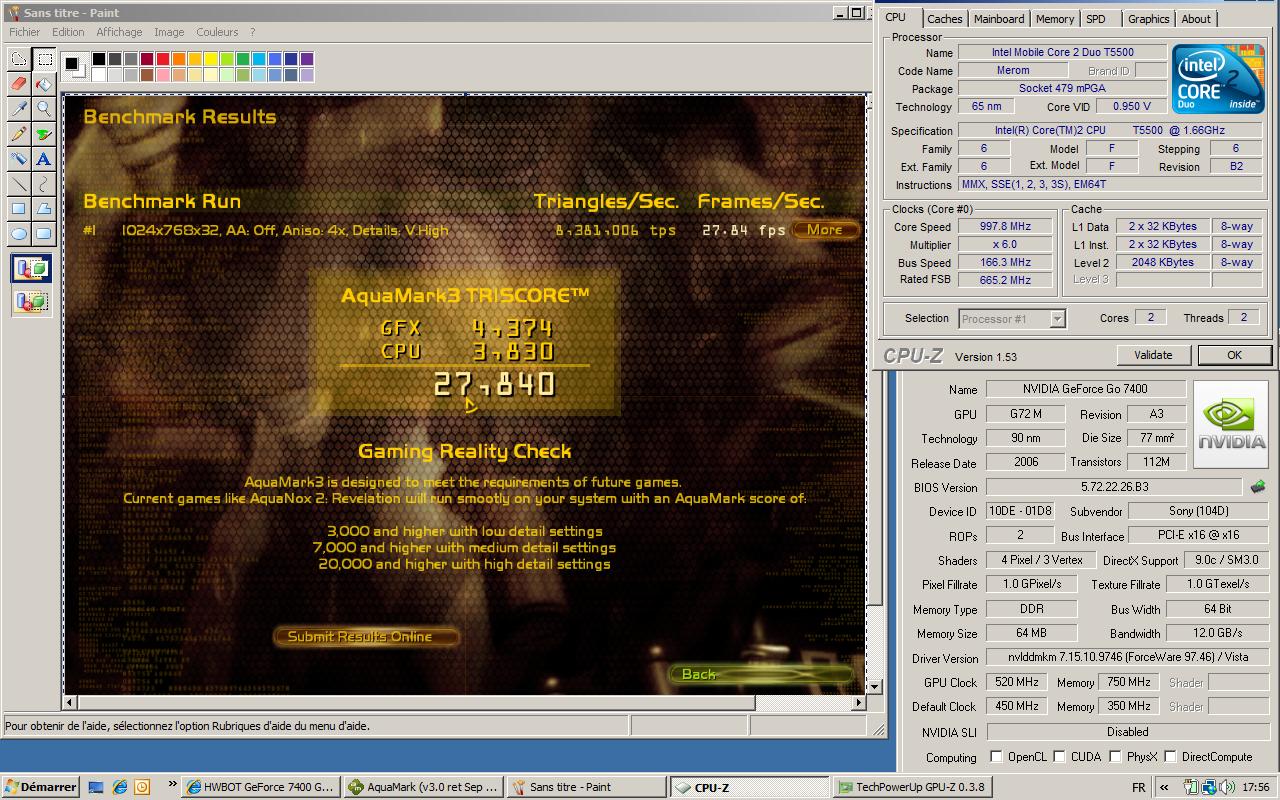Open the Edition menu in Paint
The image size is (1280, 800).
tap(68, 32)
